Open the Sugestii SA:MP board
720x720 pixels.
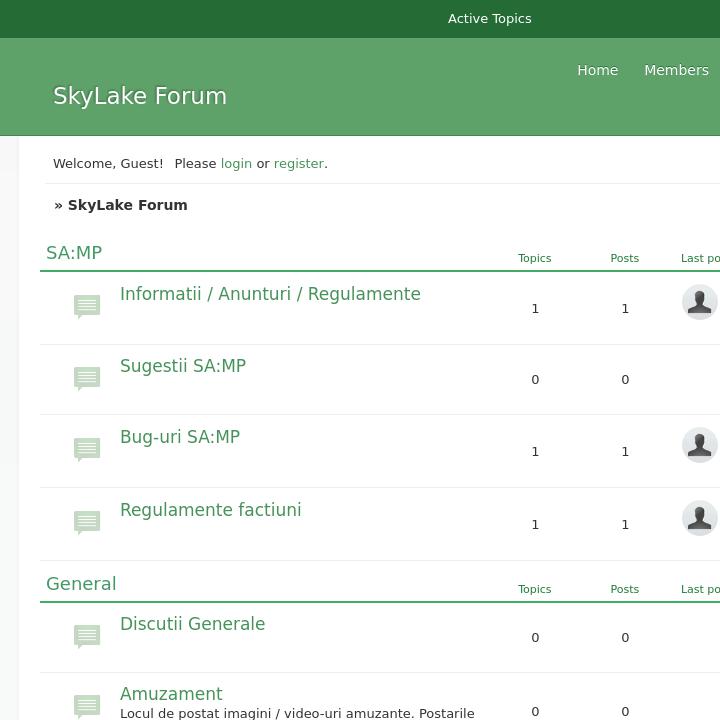[183, 366]
